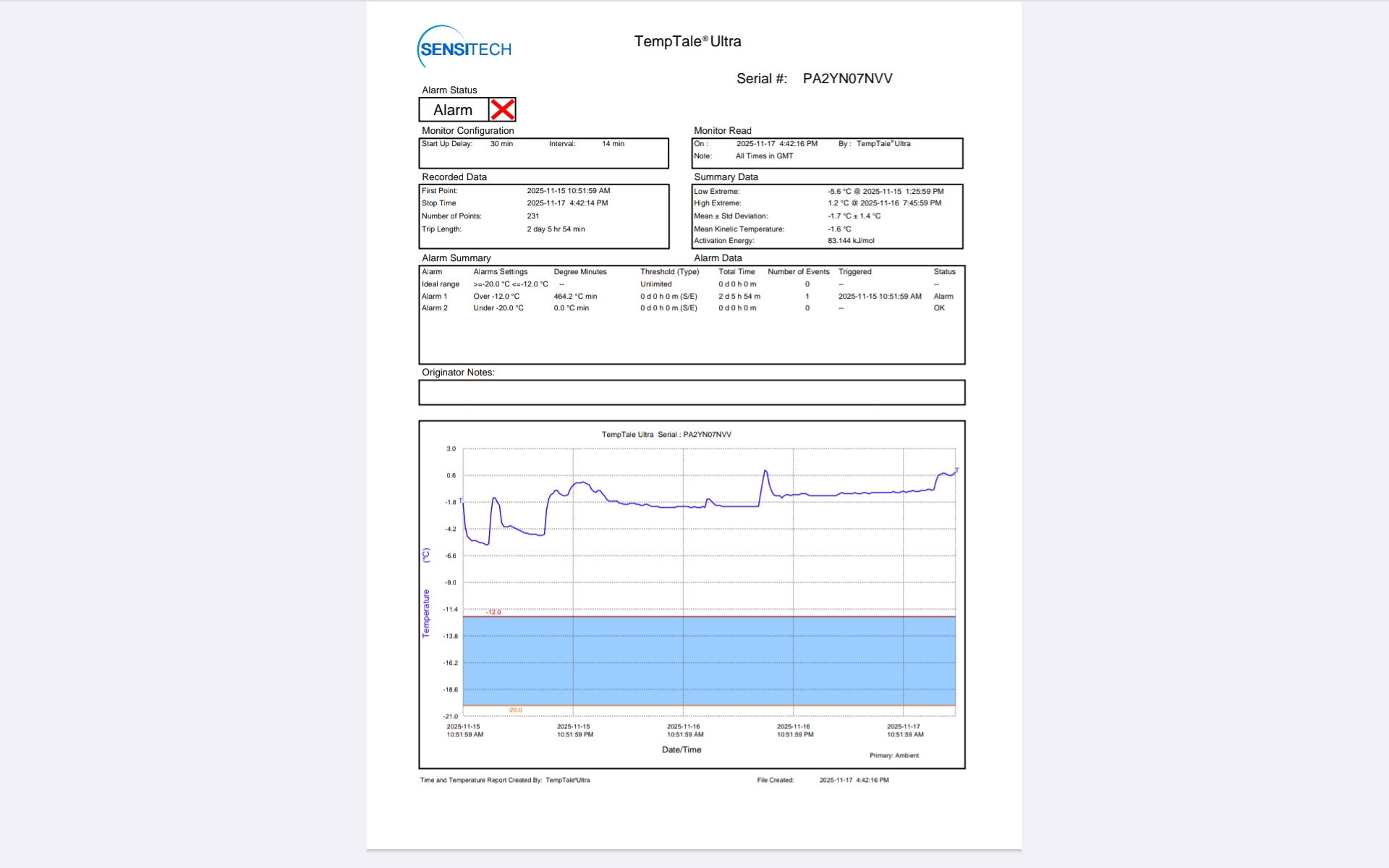1389x868 pixels.
Task: Click the Trip Length value
Action: [556, 229]
